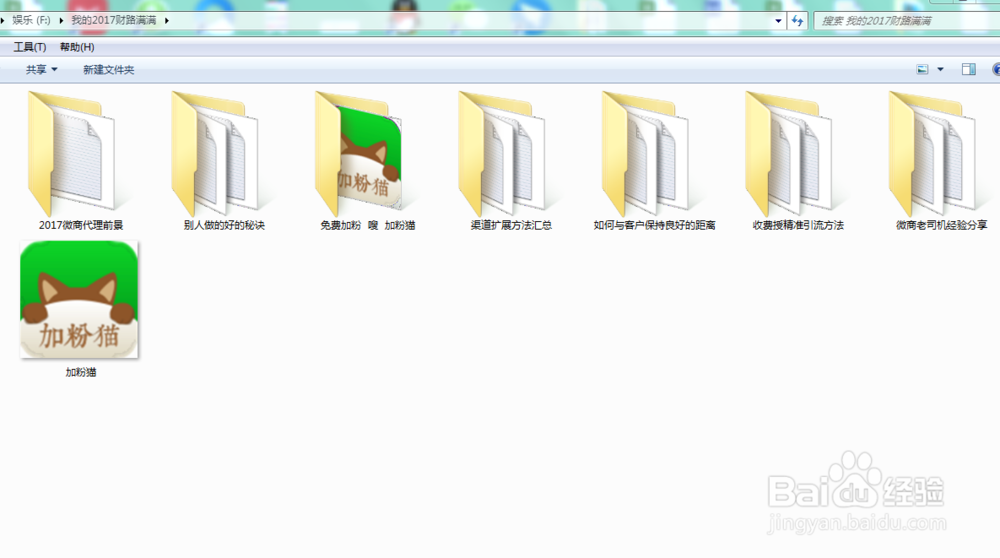The height and width of the screenshot is (558, 1000).
Task: Click the 收费援精准引流方法 file name
Action: [798, 225]
